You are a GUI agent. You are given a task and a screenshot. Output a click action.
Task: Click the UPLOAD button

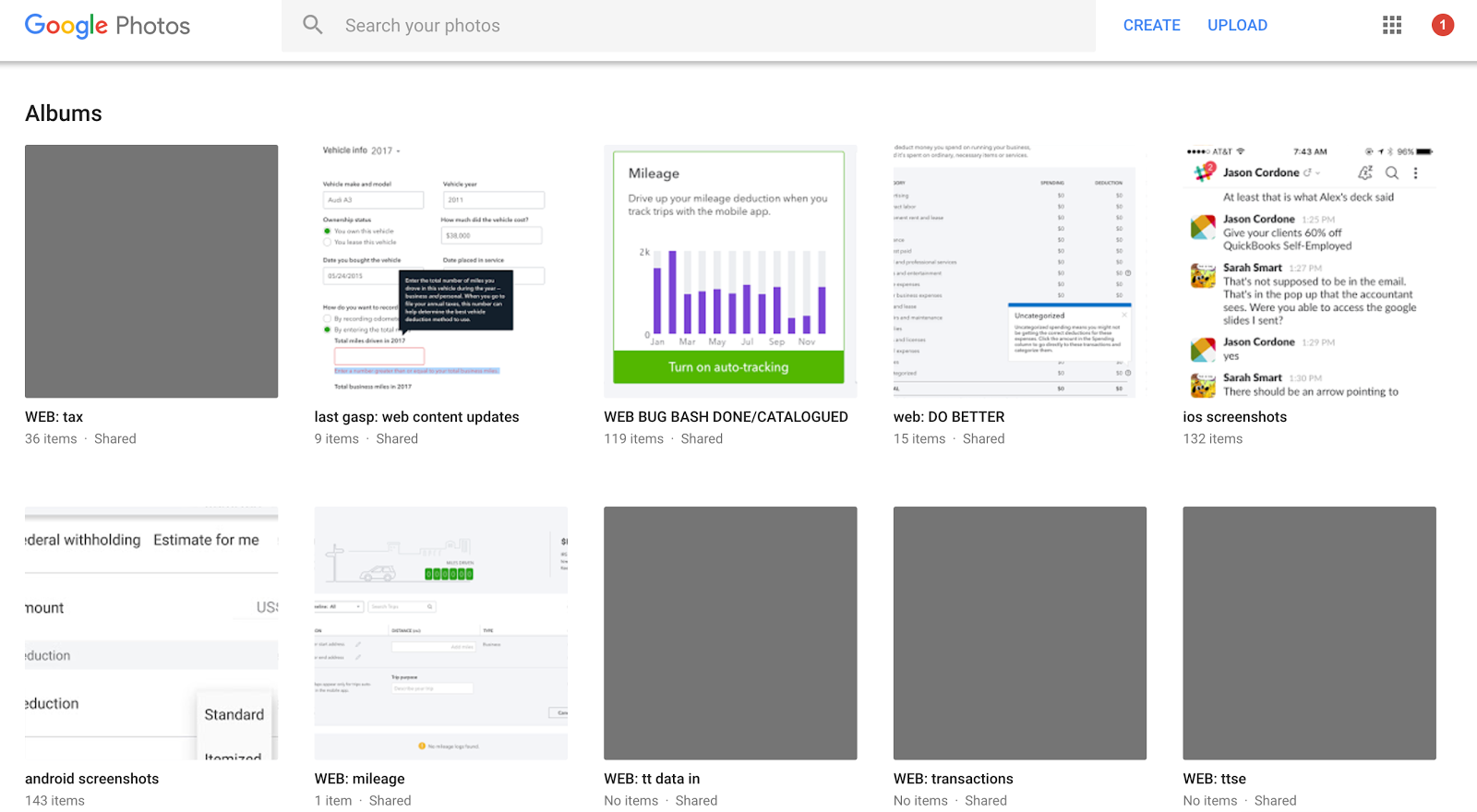1238,25
